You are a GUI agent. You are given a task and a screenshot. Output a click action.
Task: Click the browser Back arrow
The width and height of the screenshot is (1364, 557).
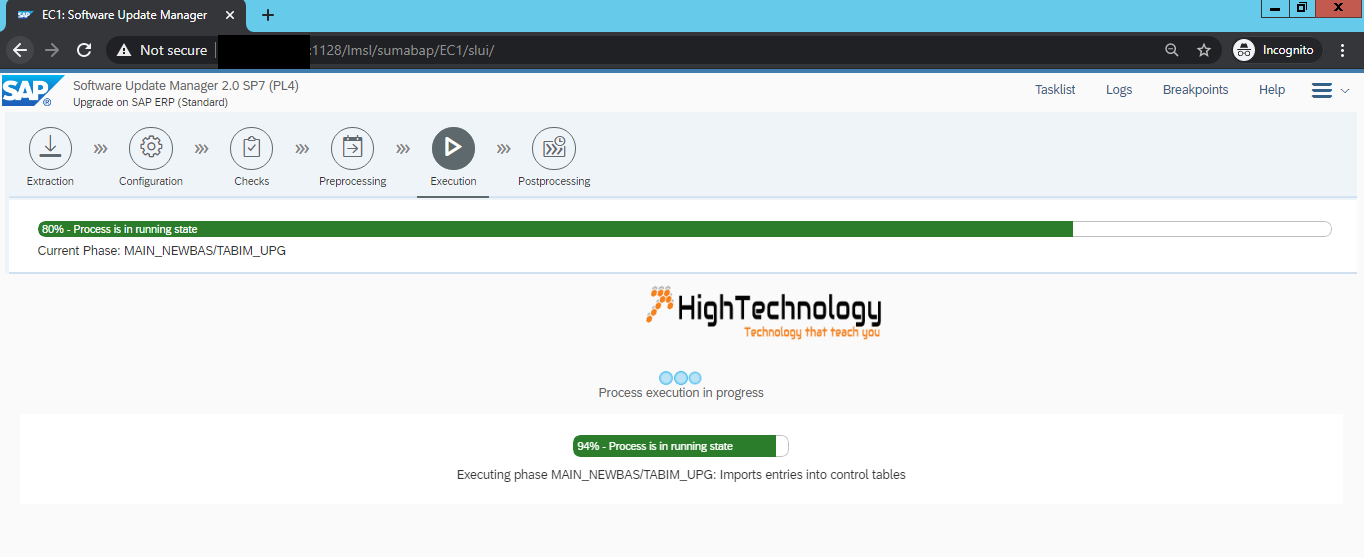(20, 50)
